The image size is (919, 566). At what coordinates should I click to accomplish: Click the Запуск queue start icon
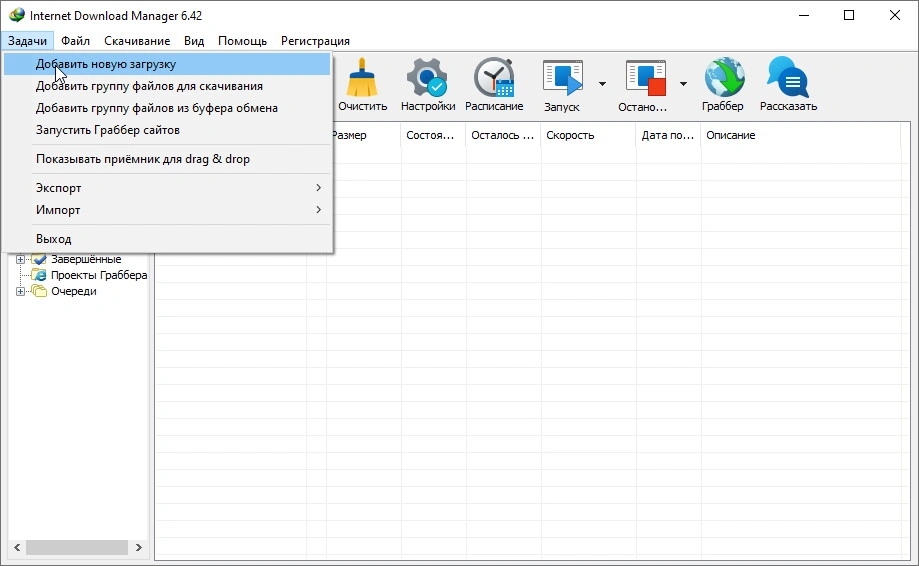coord(563,77)
